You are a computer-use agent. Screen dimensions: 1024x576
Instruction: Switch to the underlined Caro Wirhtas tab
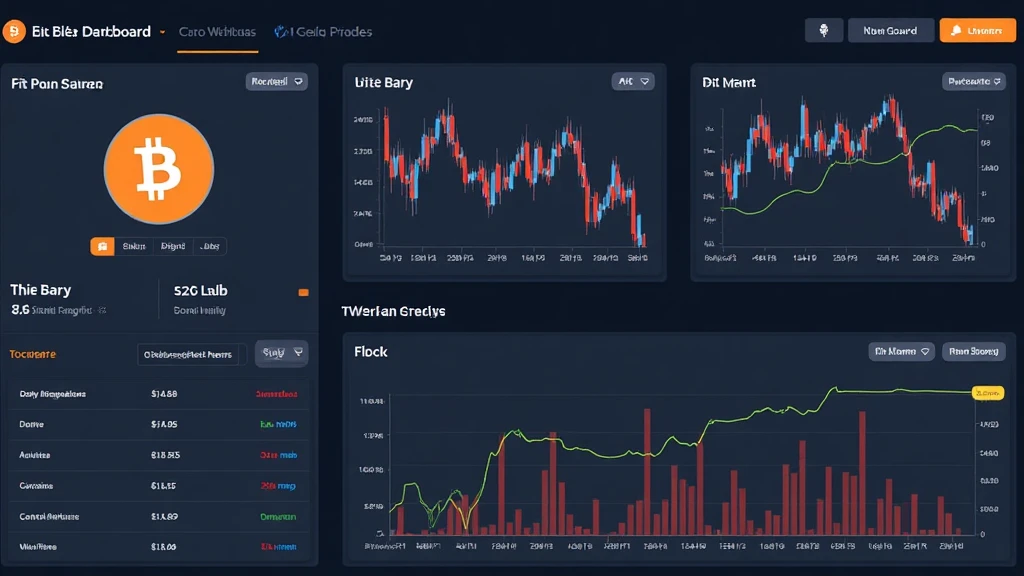pos(217,32)
